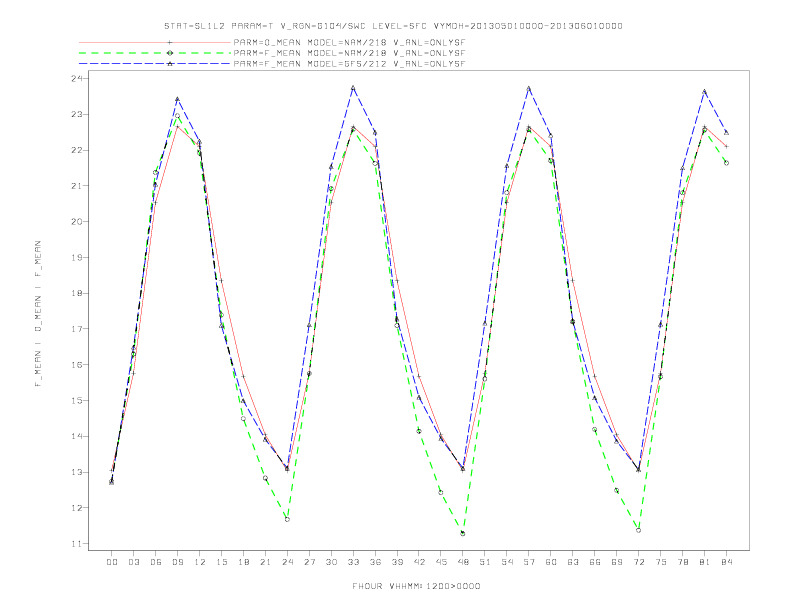Click y-axis tick label 18
792x612 pixels.
tap(76, 293)
